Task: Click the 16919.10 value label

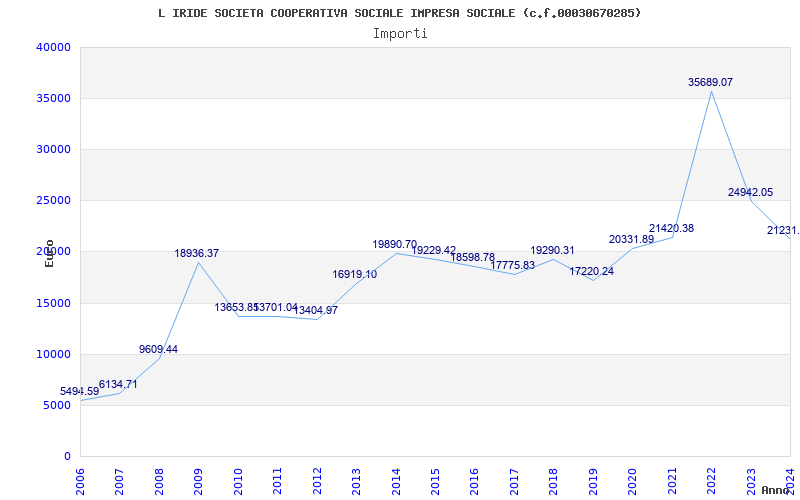Action: [x=354, y=275]
